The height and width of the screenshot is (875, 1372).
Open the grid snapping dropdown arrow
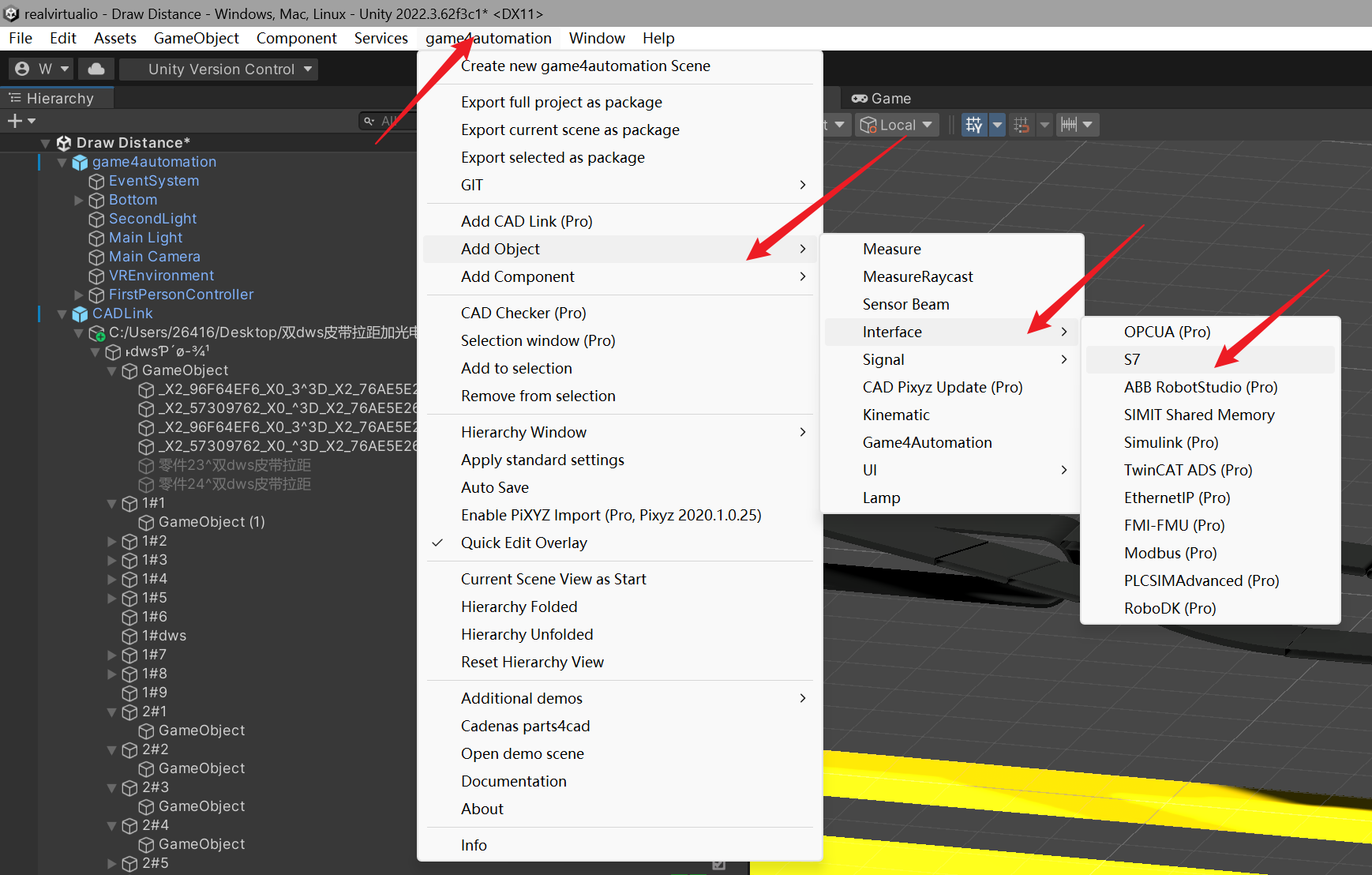pos(997,125)
